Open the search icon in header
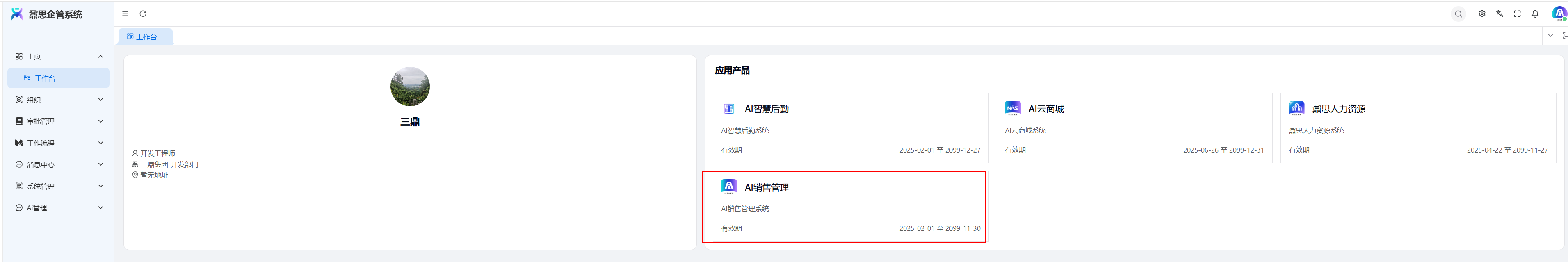 tap(1458, 14)
